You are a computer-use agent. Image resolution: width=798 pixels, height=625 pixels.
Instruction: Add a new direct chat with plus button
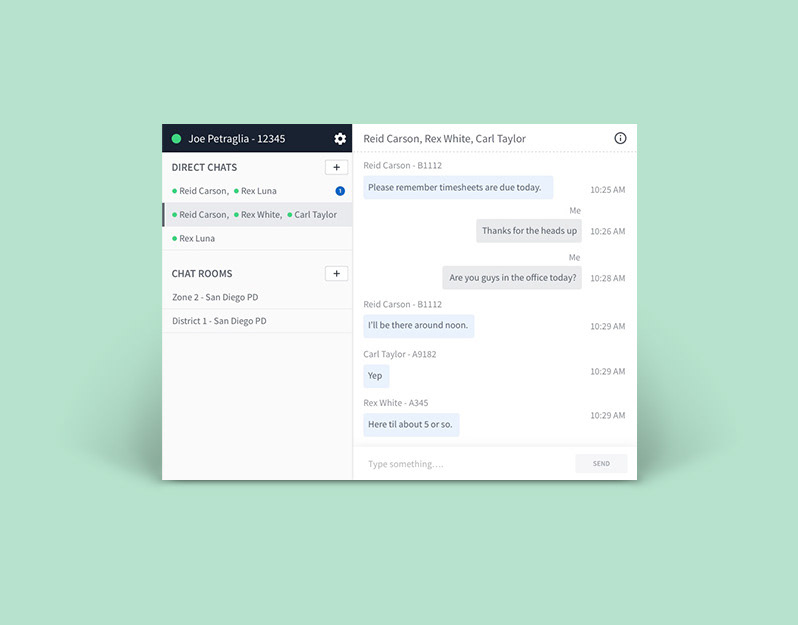(x=336, y=167)
